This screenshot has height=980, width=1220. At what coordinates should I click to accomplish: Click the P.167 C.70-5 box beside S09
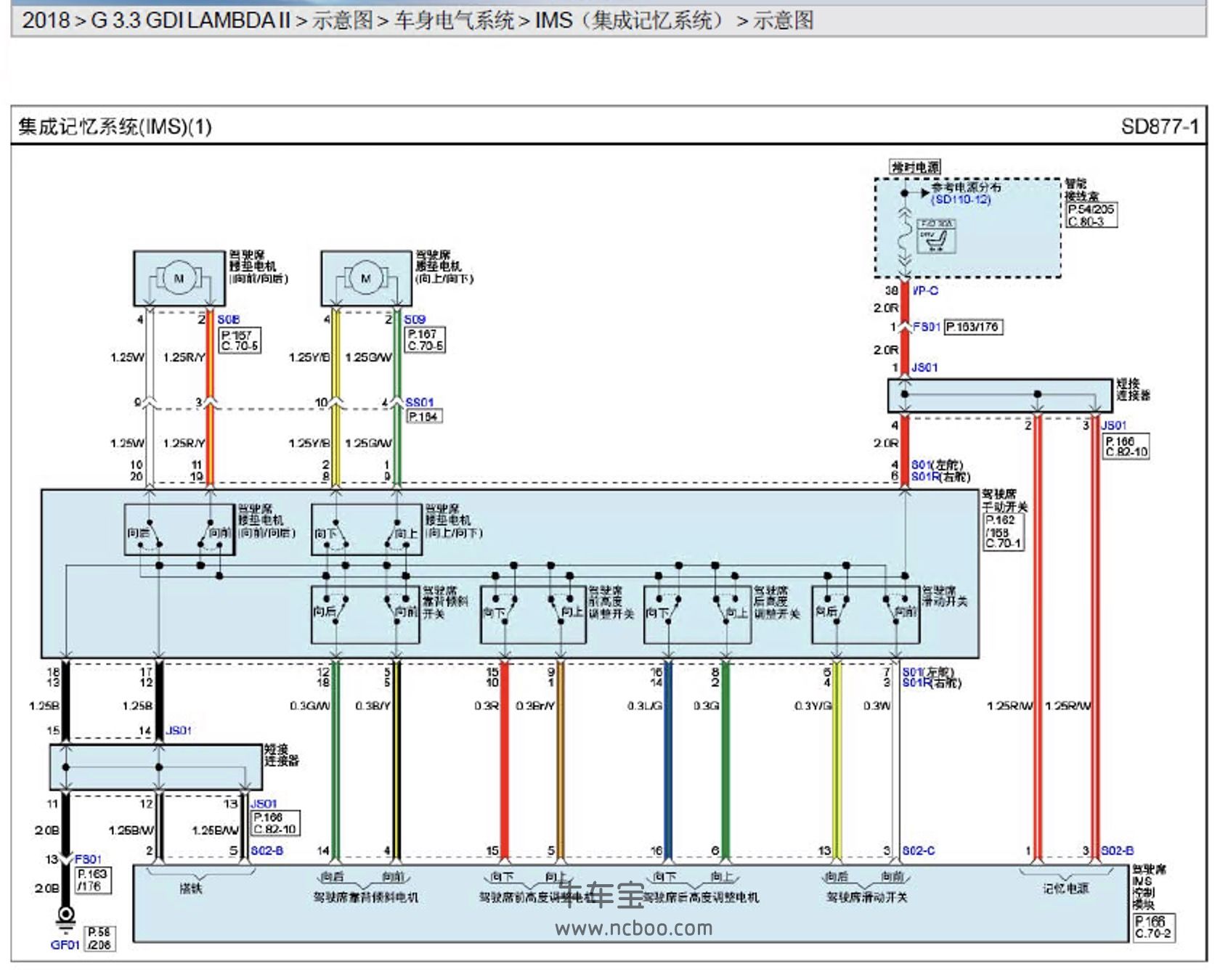click(x=426, y=340)
